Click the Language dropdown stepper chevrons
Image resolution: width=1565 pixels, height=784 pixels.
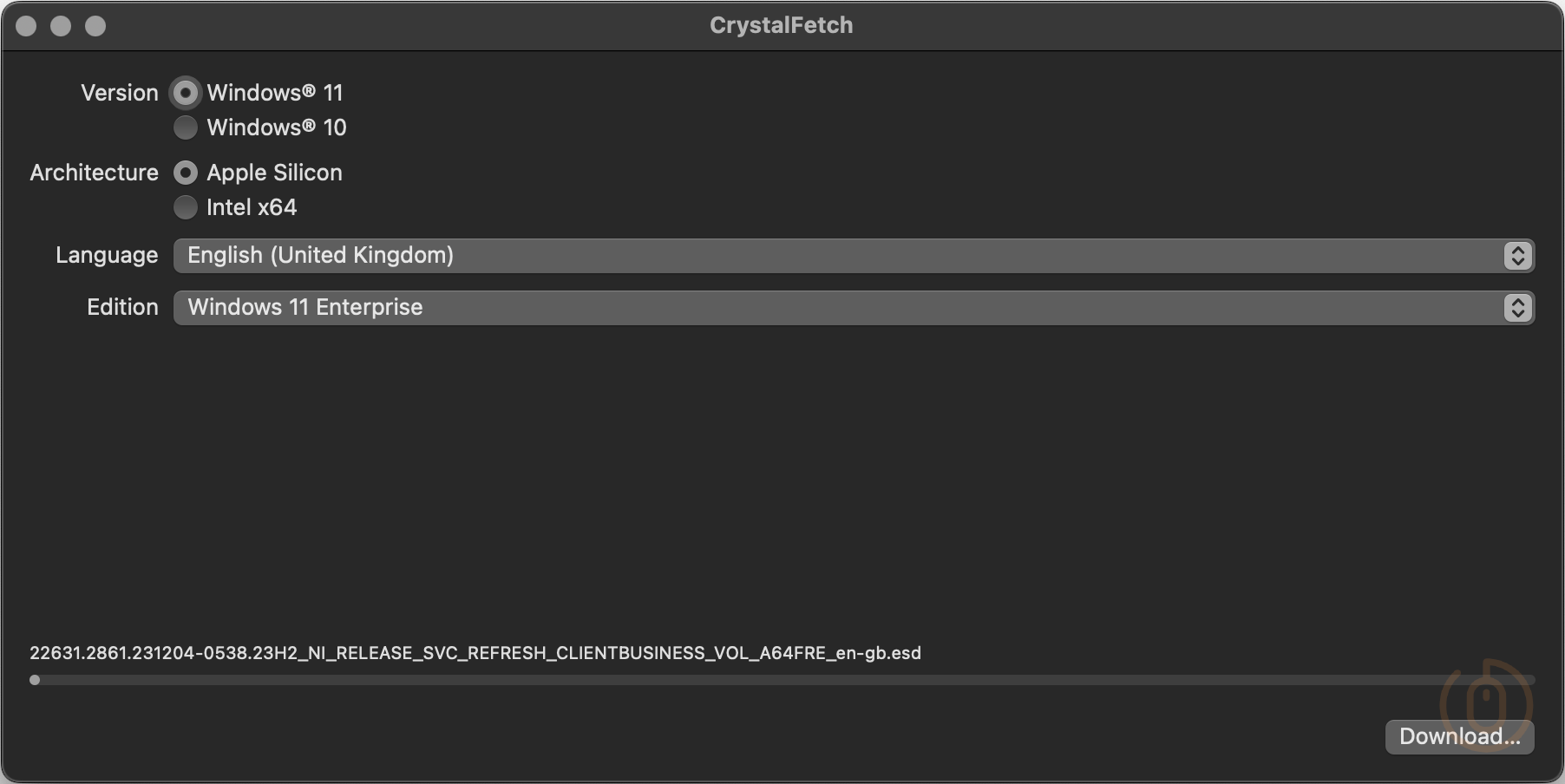(1517, 255)
